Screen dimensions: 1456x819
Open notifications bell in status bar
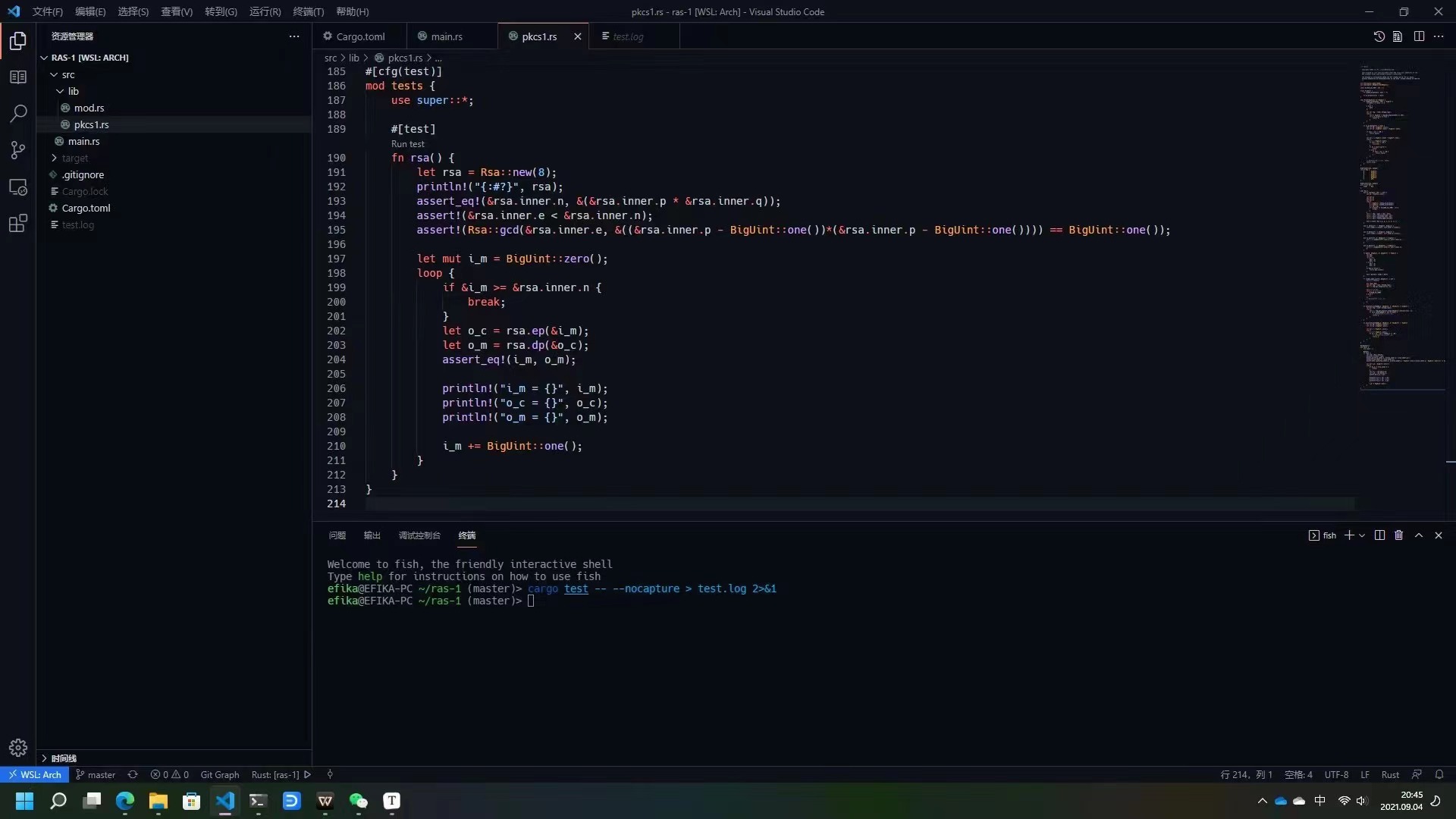pos(1439,775)
